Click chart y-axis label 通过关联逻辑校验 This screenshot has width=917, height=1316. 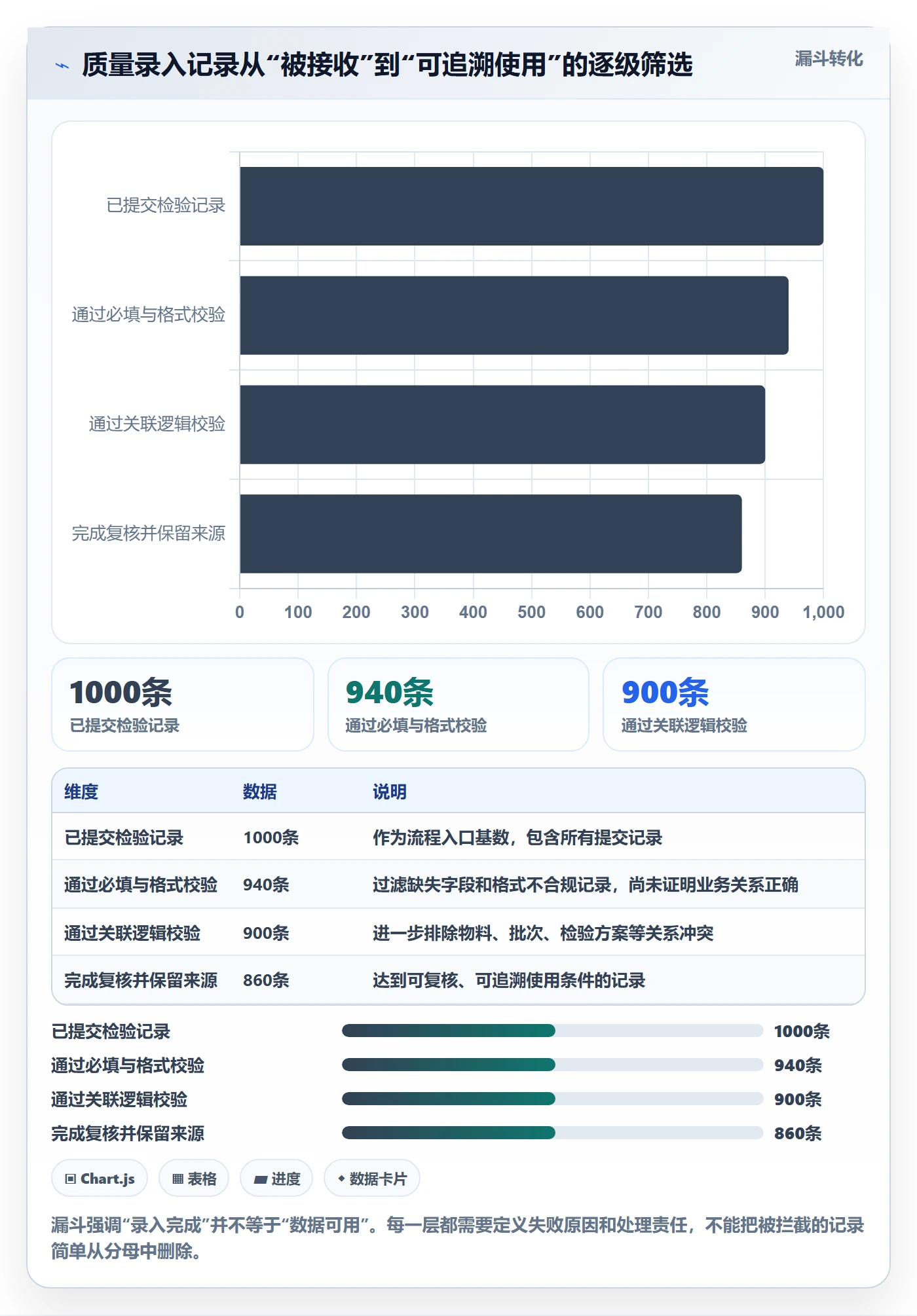click(x=157, y=424)
